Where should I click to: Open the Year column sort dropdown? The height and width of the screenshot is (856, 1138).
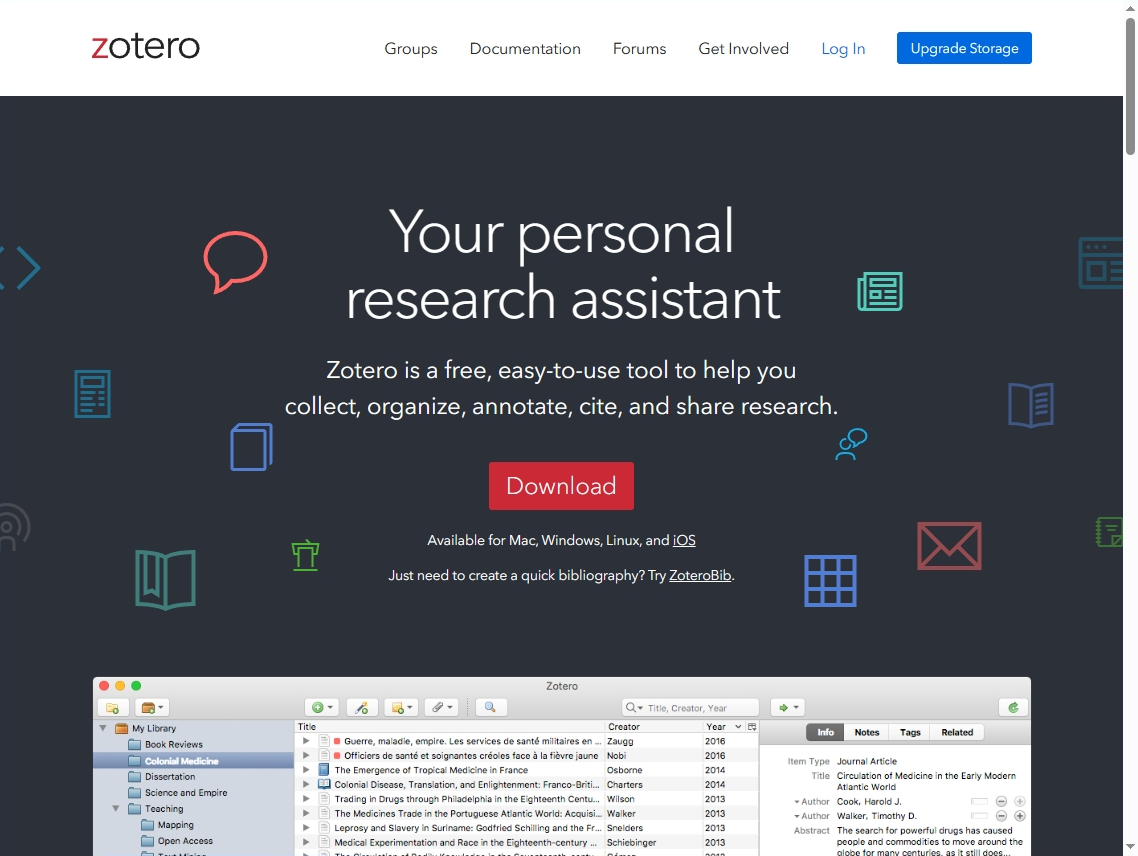pyautogui.click(x=738, y=727)
